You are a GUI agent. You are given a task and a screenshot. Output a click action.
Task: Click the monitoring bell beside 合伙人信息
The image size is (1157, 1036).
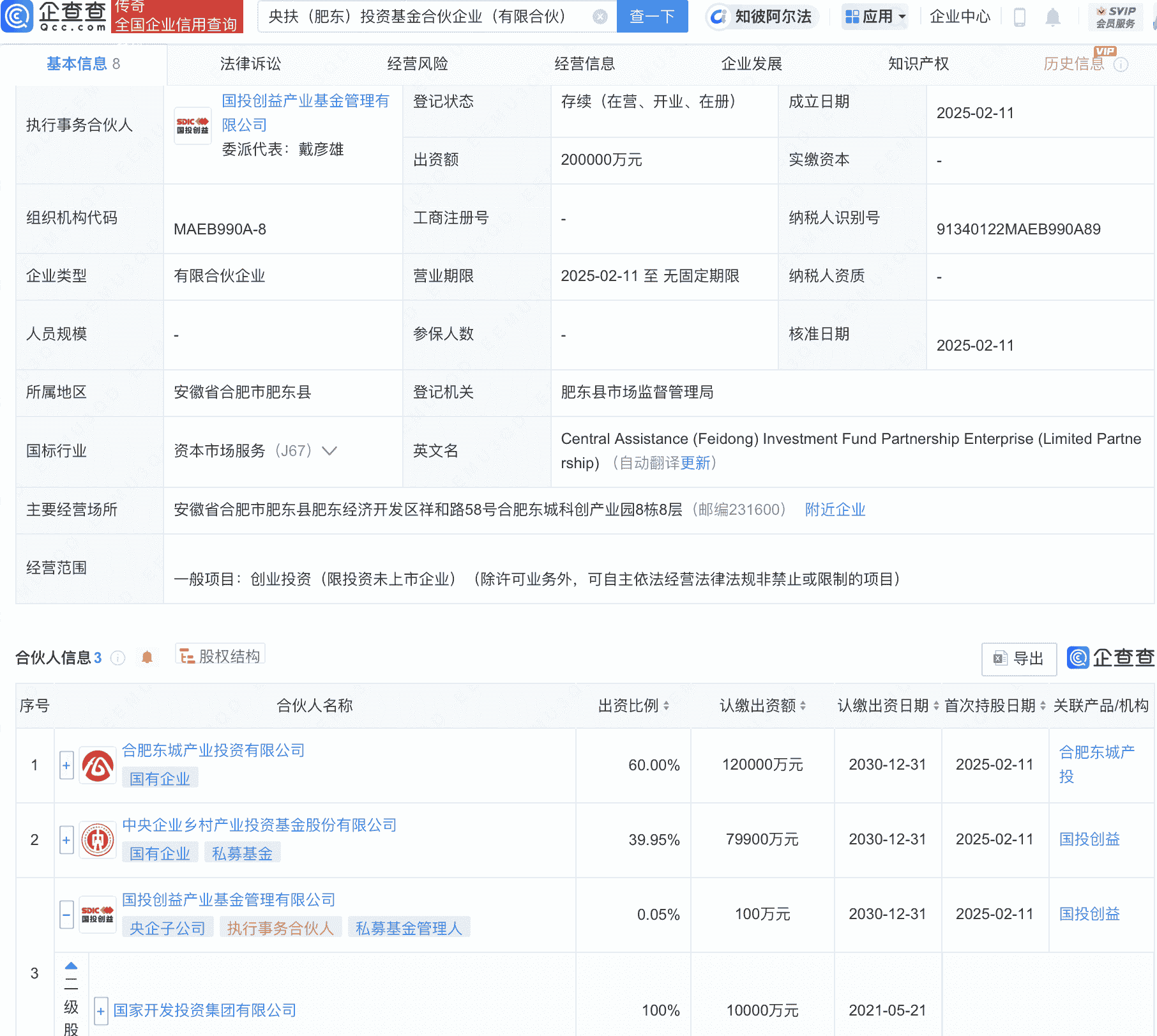point(147,656)
